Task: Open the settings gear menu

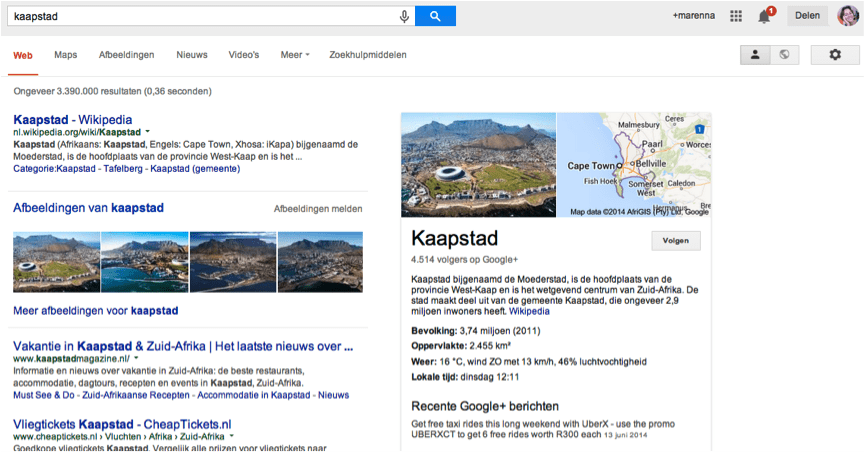Action: point(835,55)
